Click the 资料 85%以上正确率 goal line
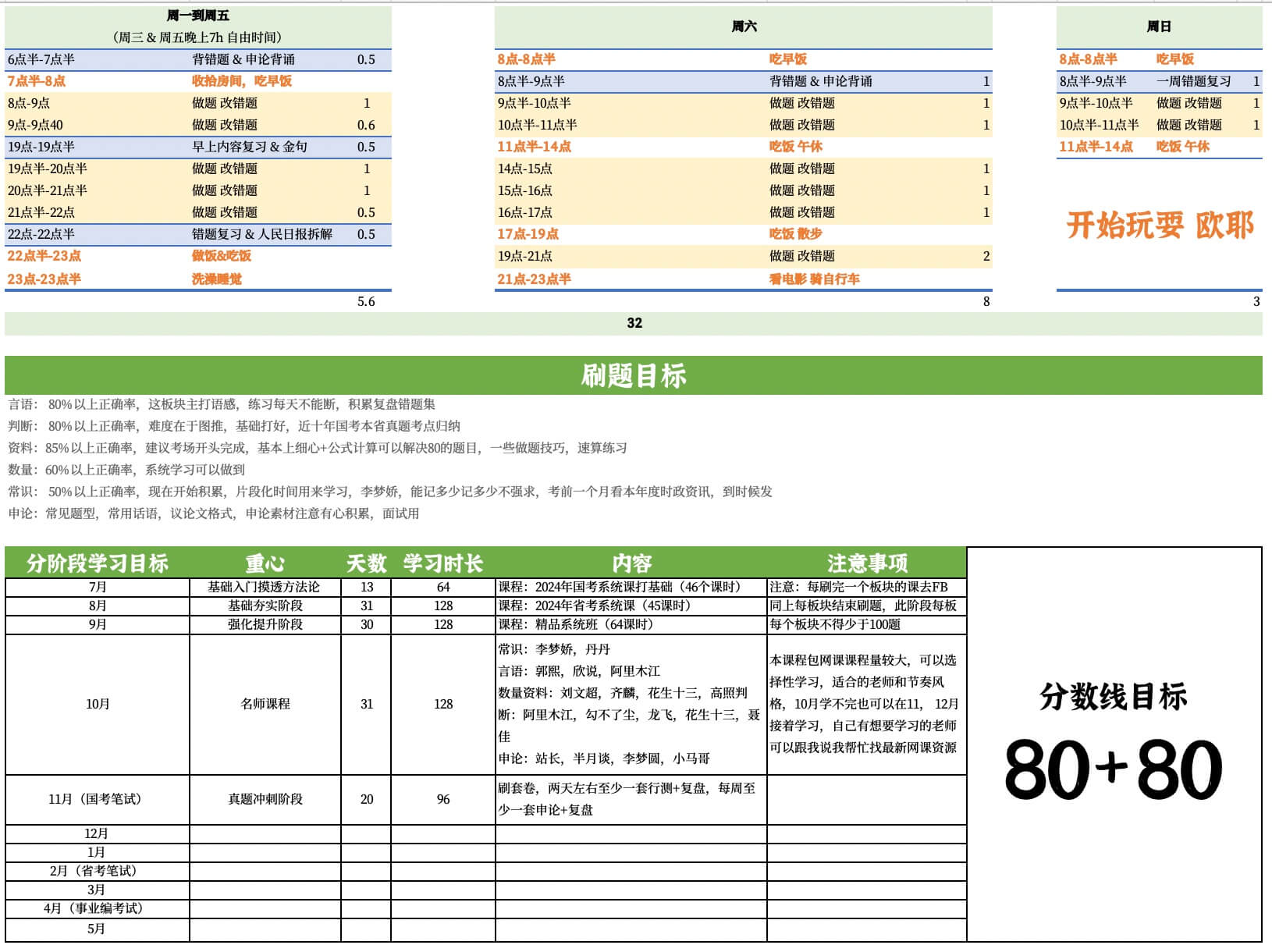Image resolution: width=1272 pixels, height=952 pixels. pos(318,448)
